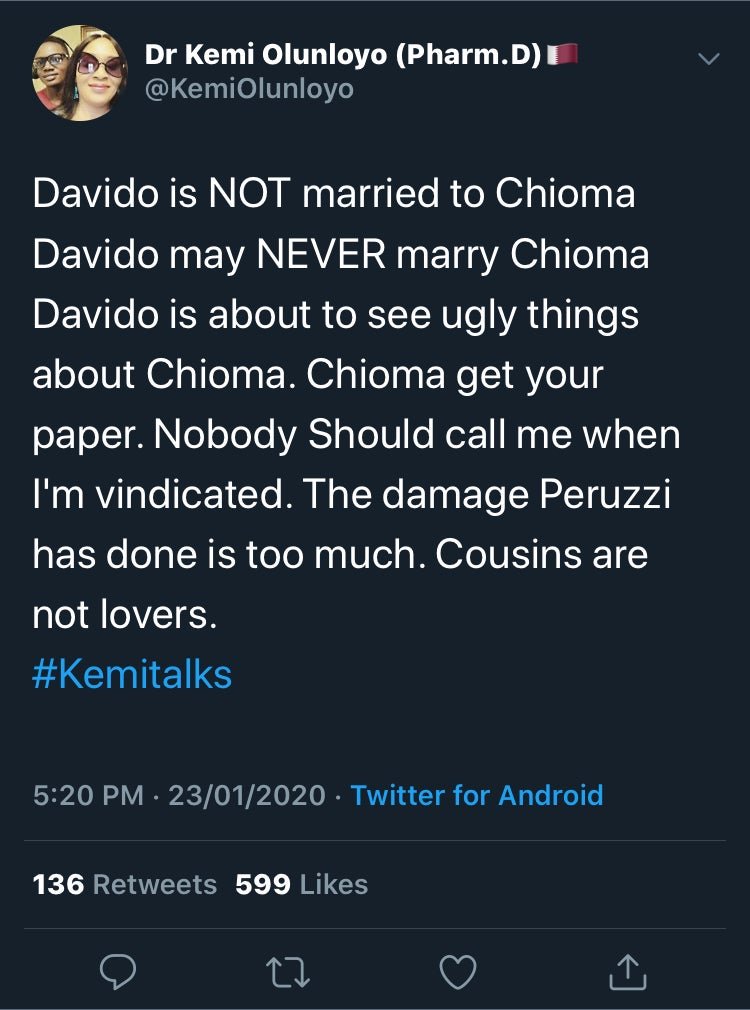Image resolution: width=750 pixels, height=1010 pixels.
Task: Click the first line about Davido NOT married
Action: pos(333,194)
